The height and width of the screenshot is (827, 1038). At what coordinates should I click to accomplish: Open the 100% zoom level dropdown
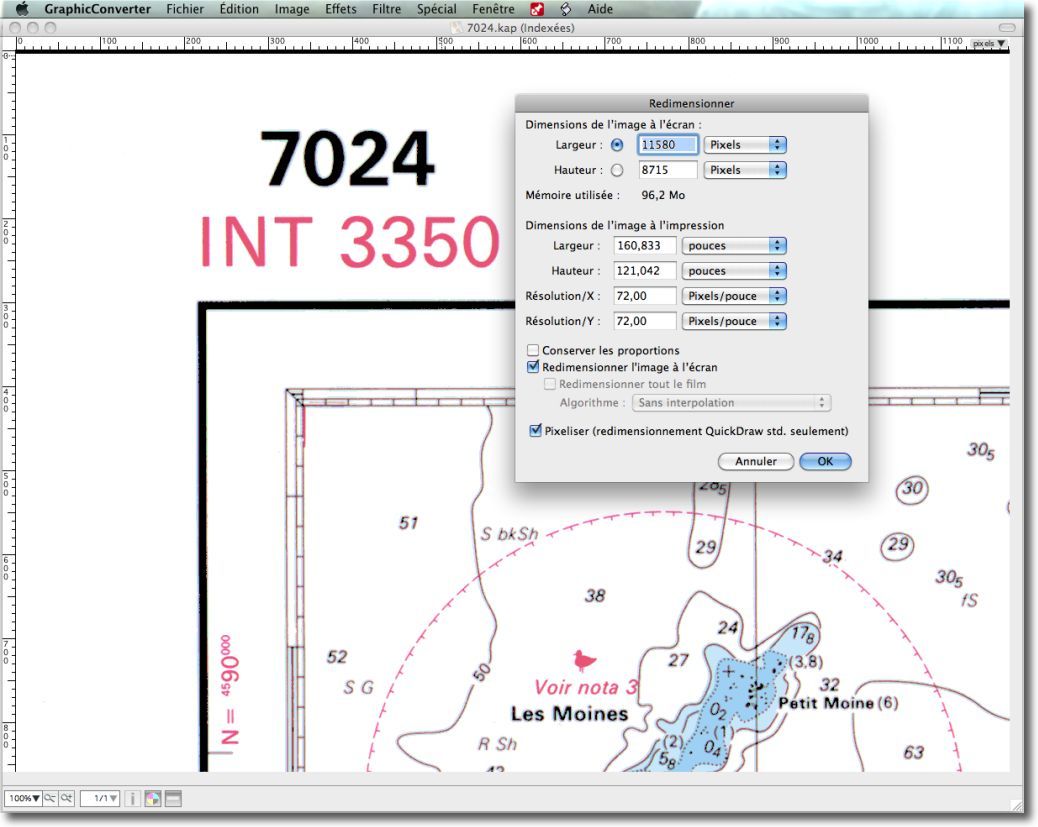24,799
